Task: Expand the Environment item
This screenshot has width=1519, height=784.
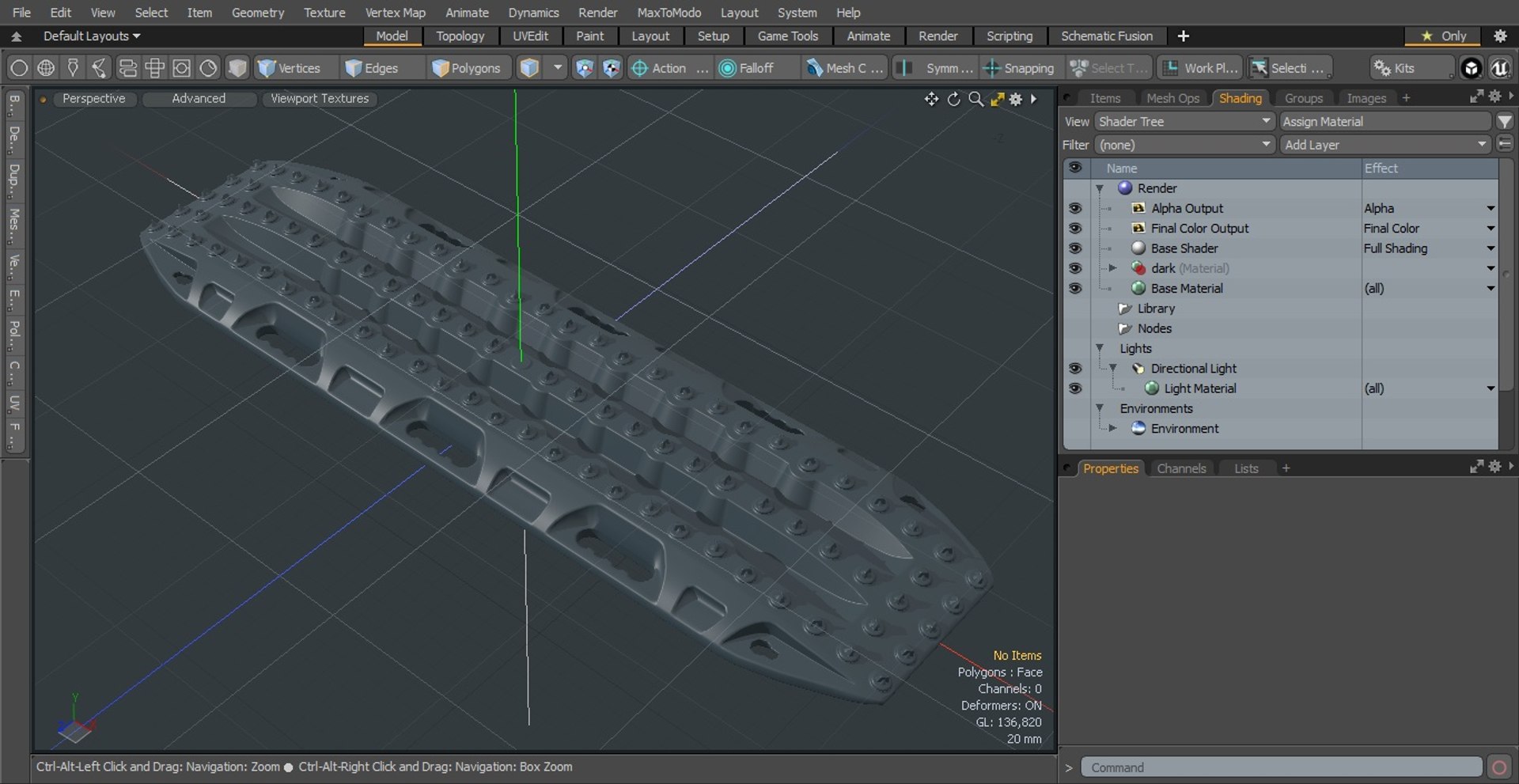Action: (1112, 428)
